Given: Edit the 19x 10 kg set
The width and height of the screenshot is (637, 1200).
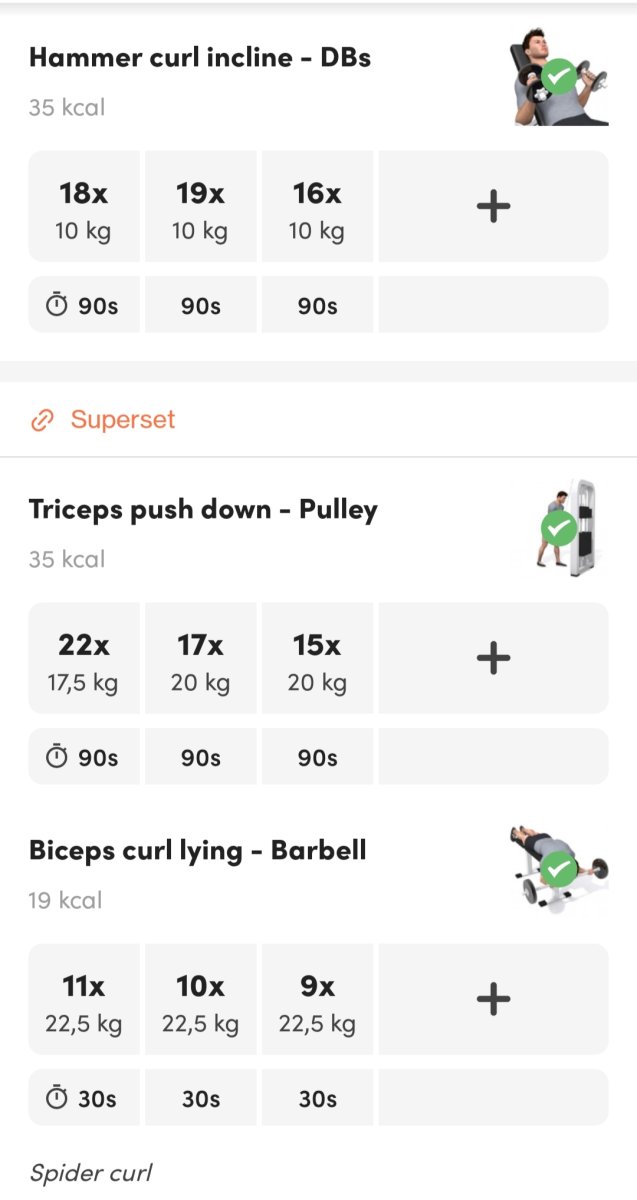Looking at the screenshot, I should [200, 207].
